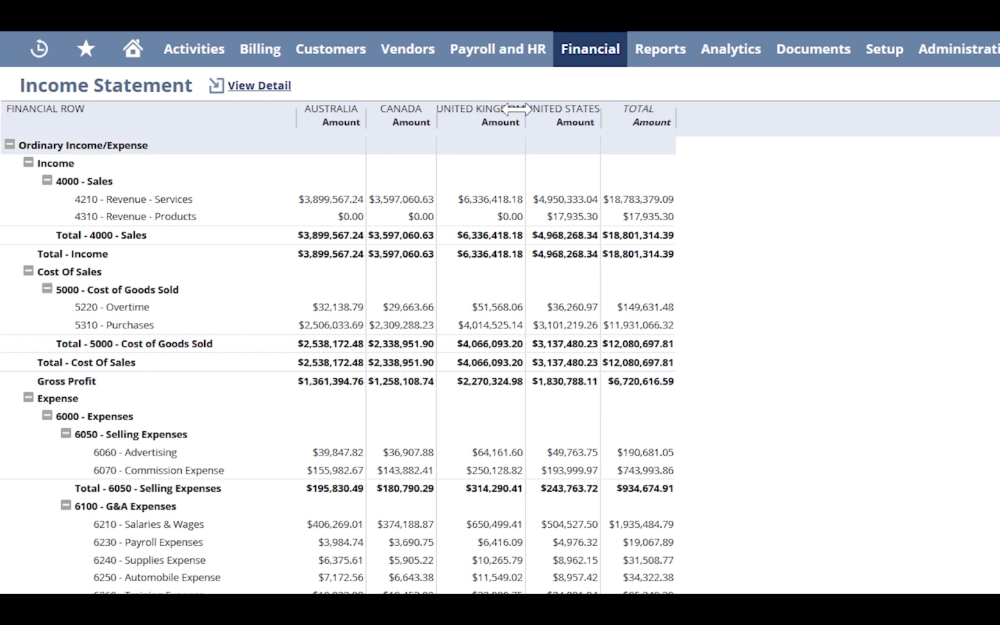Collapse the 4000 - Sales group
Viewport: 1000px width, 625px height.
[x=47, y=181]
